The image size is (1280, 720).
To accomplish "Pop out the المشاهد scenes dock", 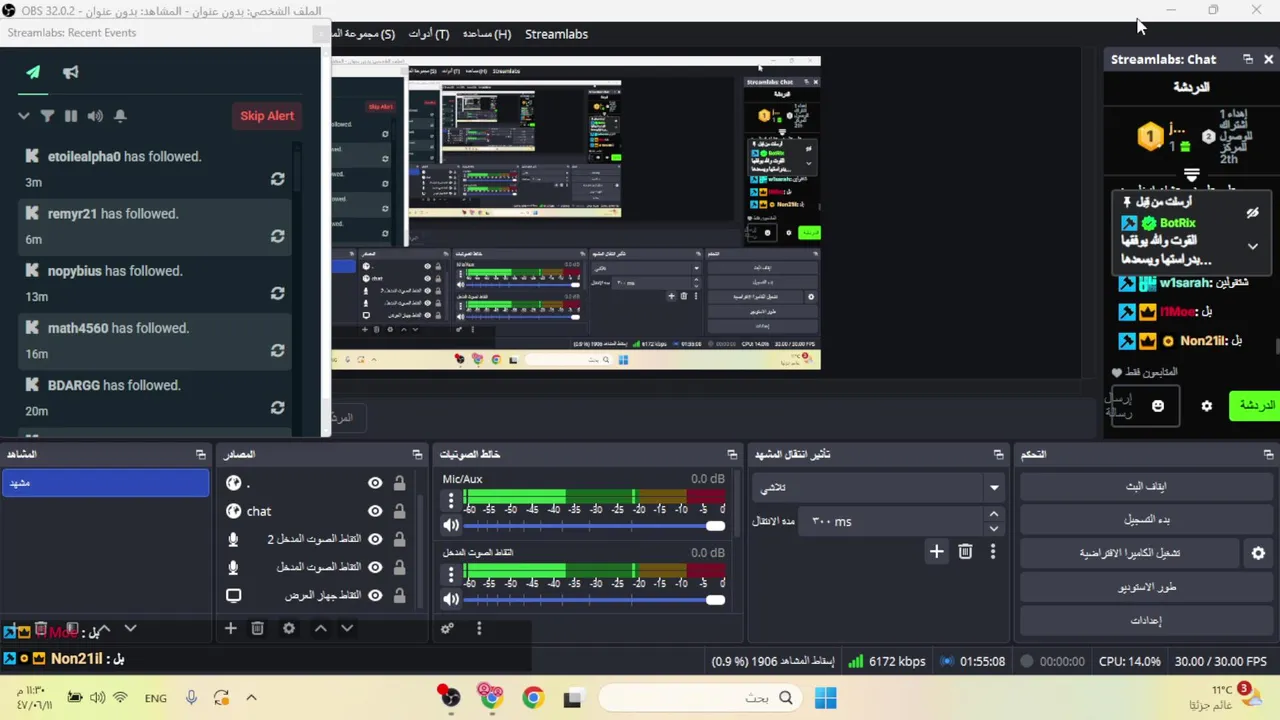I will (201, 454).
